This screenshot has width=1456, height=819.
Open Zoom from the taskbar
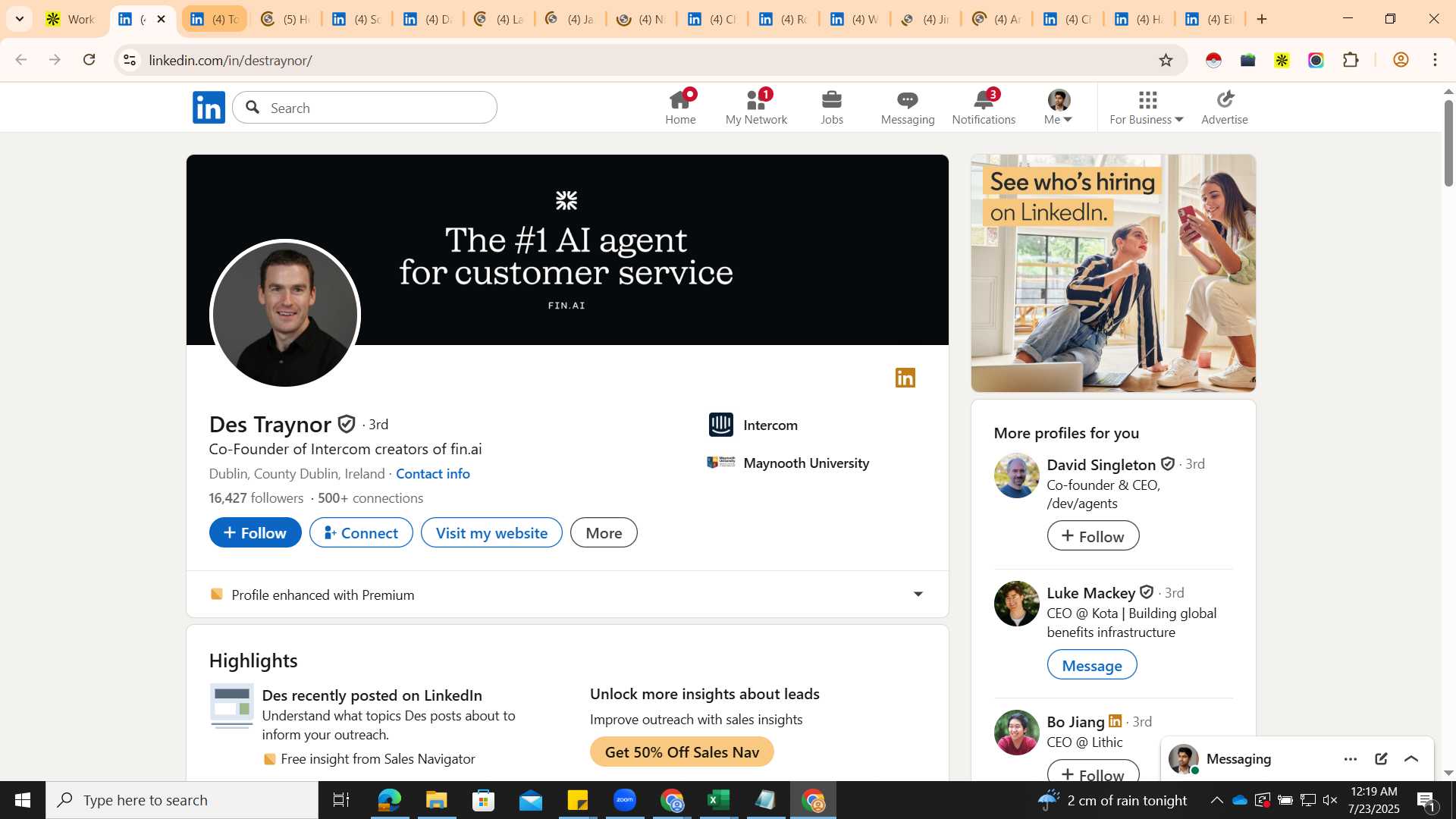pyautogui.click(x=624, y=800)
